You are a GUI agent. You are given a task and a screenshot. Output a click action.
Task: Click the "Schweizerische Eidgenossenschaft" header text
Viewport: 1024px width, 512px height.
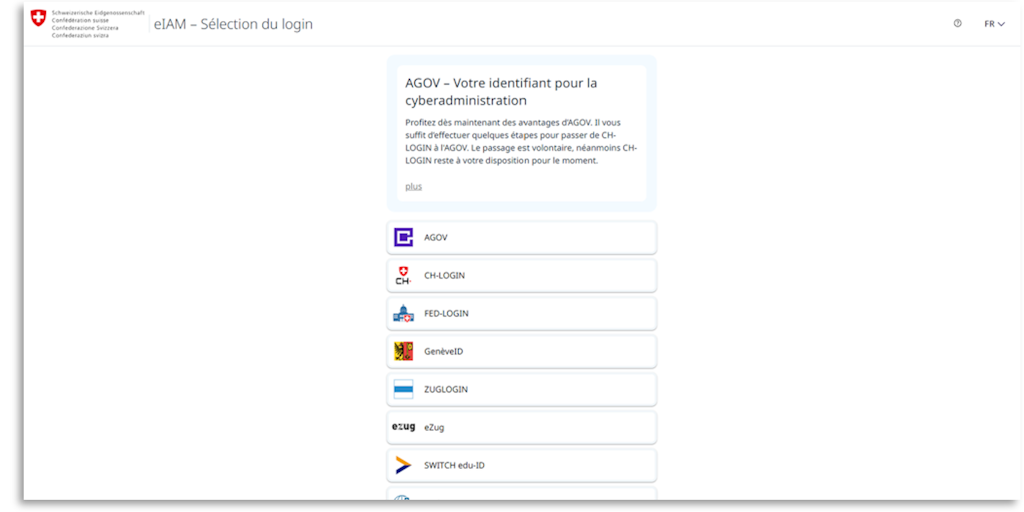(x=98, y=12)
